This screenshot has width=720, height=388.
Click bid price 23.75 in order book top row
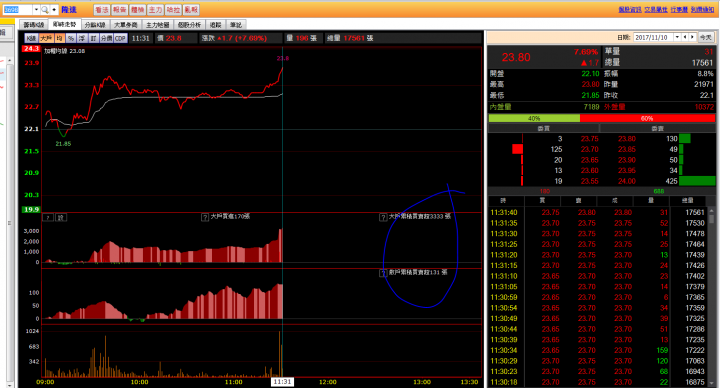[x=589, y=139]
